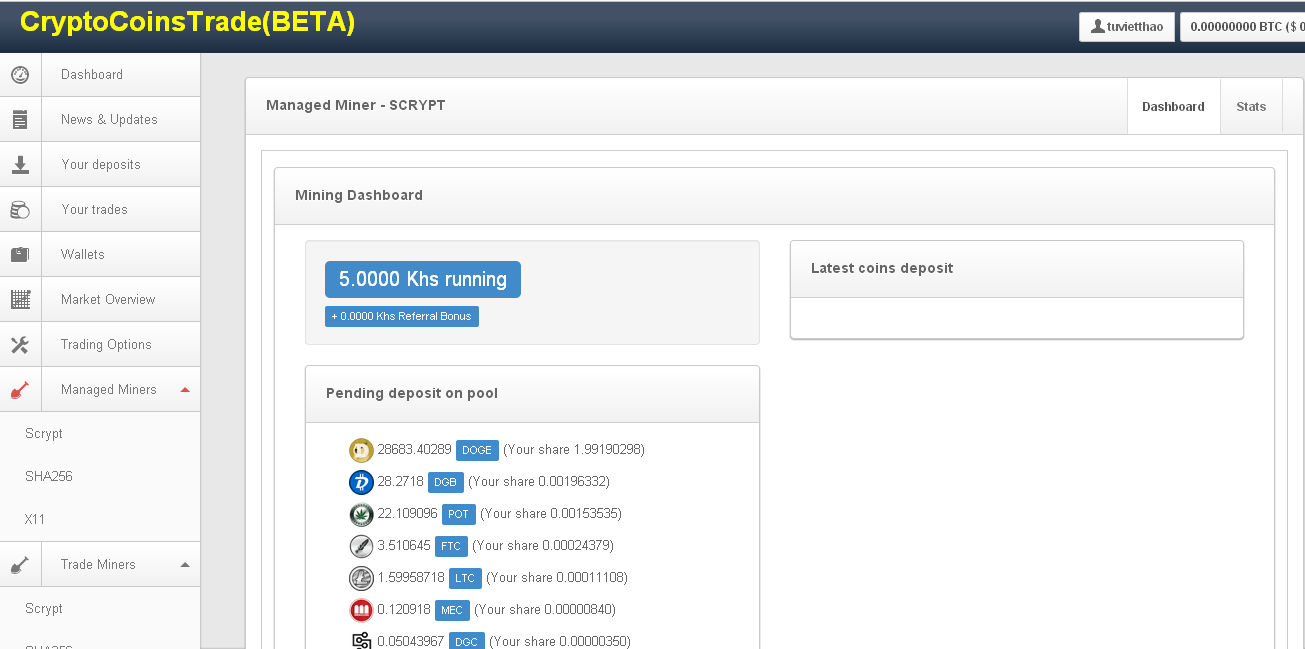
Task: Click the Mining Dashboard heading
Action: 359,195
